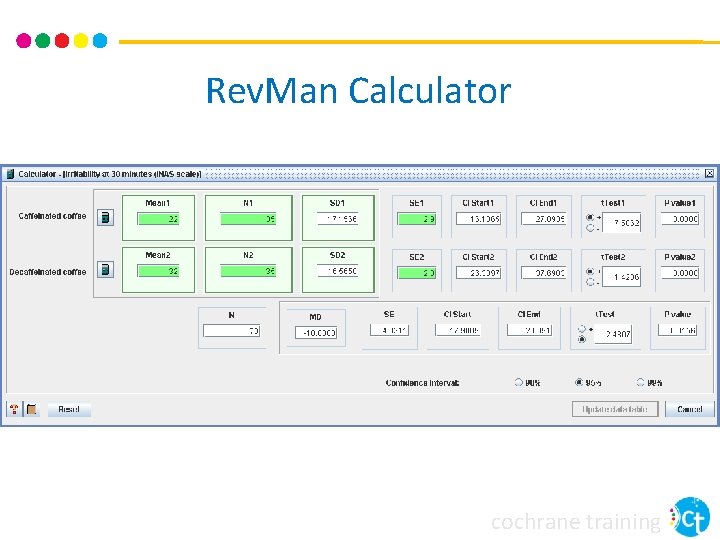Click the CI End2 field
The height and width of the screenshot is (540, 720).
pyautogui.click(x=544, y=273)
